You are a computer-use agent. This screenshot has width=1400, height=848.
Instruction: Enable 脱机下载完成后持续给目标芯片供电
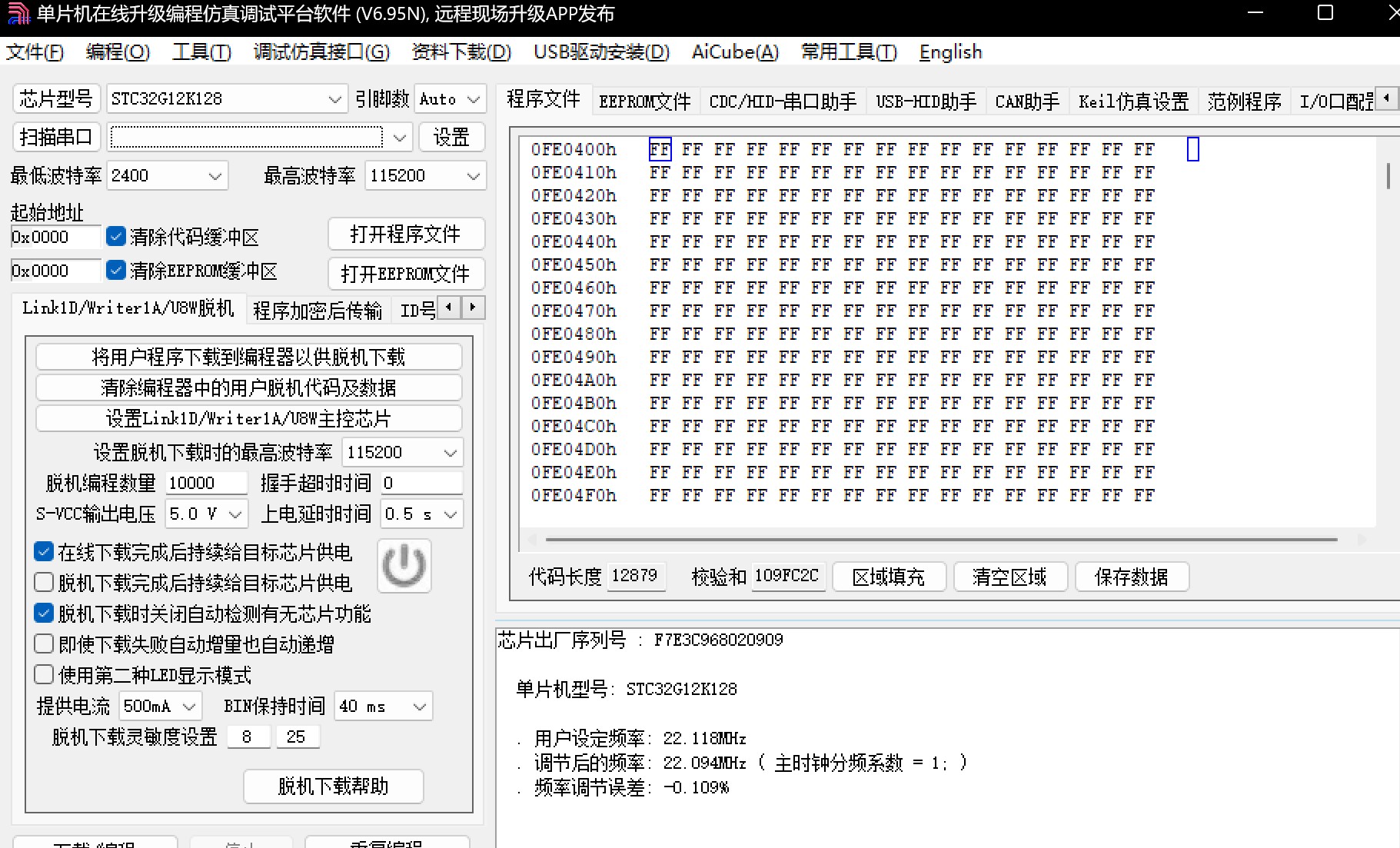point(44,582)
